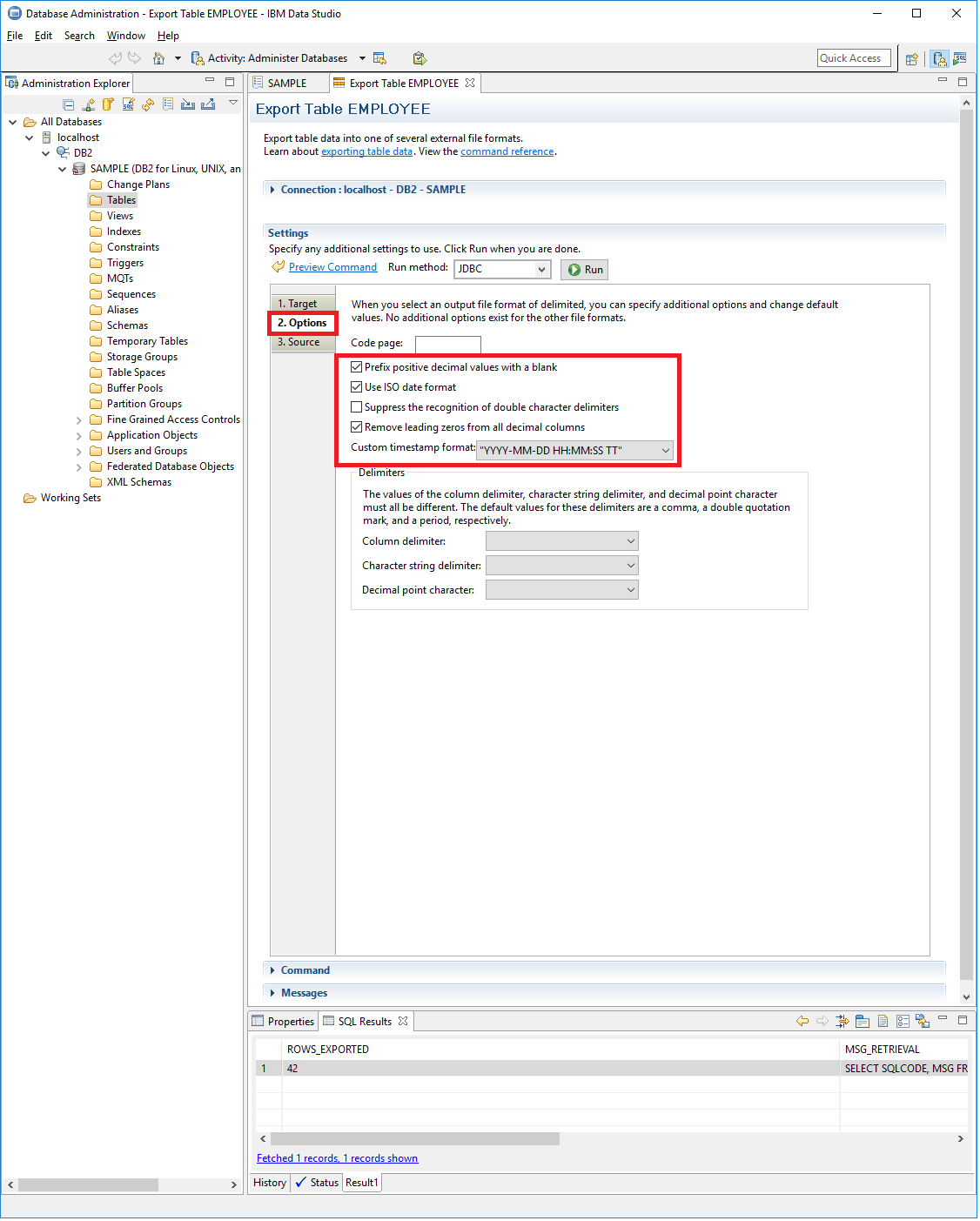Toggle the Use ISO date format checkbox

coord(357,387)
